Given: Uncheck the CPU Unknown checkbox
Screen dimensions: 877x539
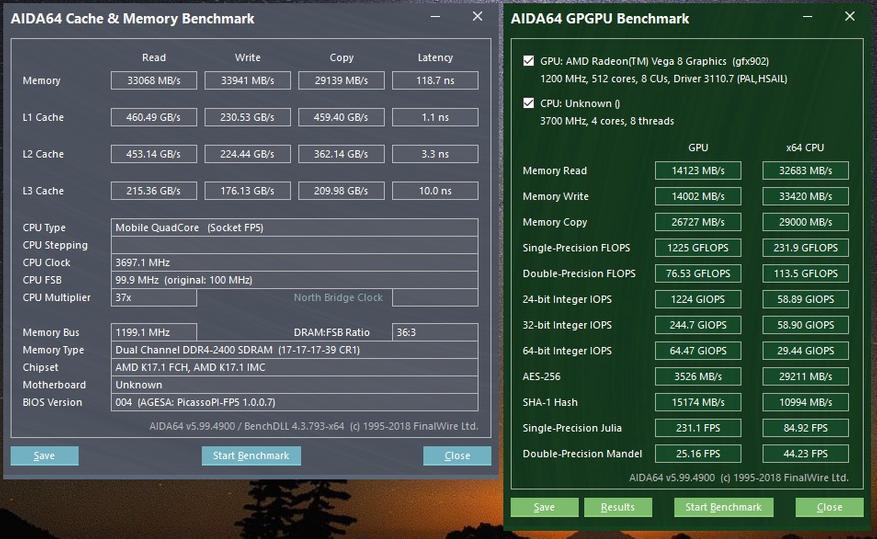Looking at the screenshot, I should click(x=528, y=103).
